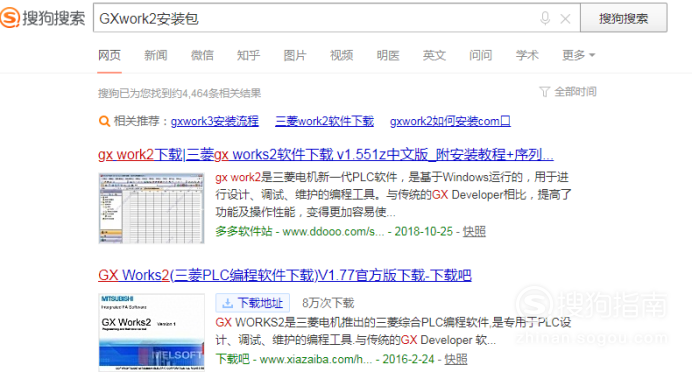Click the 下载地址 download button
Screen dimensions: 692x372
(x=252, y=303)
